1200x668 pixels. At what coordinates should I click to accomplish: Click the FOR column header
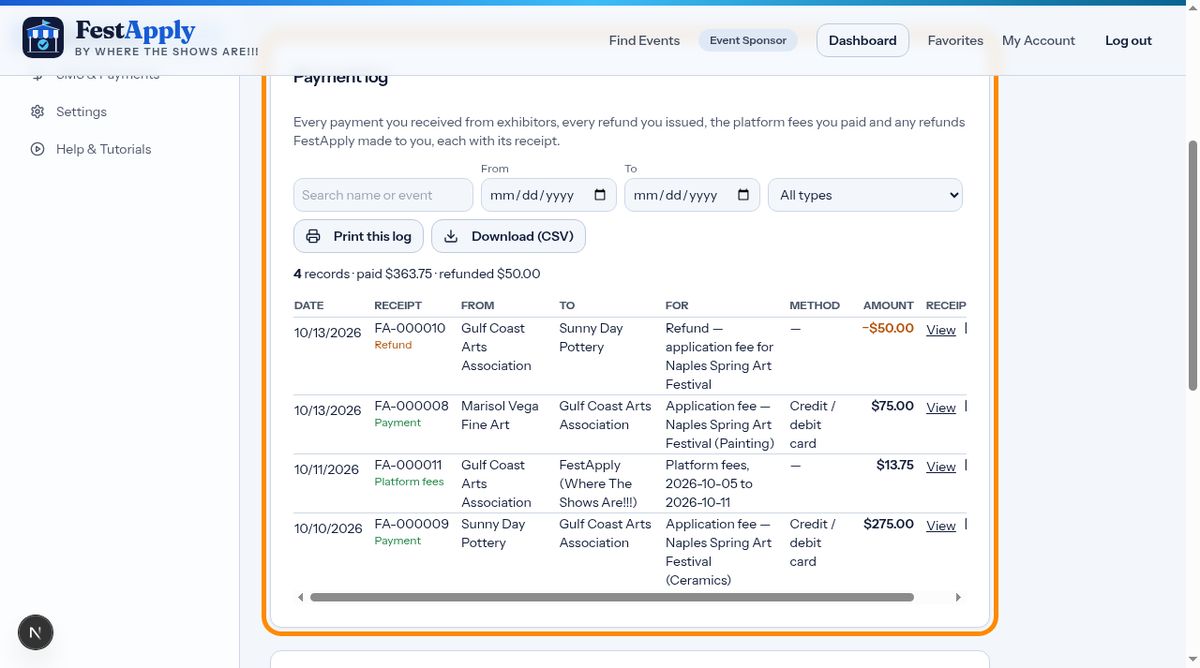[677, 305]
